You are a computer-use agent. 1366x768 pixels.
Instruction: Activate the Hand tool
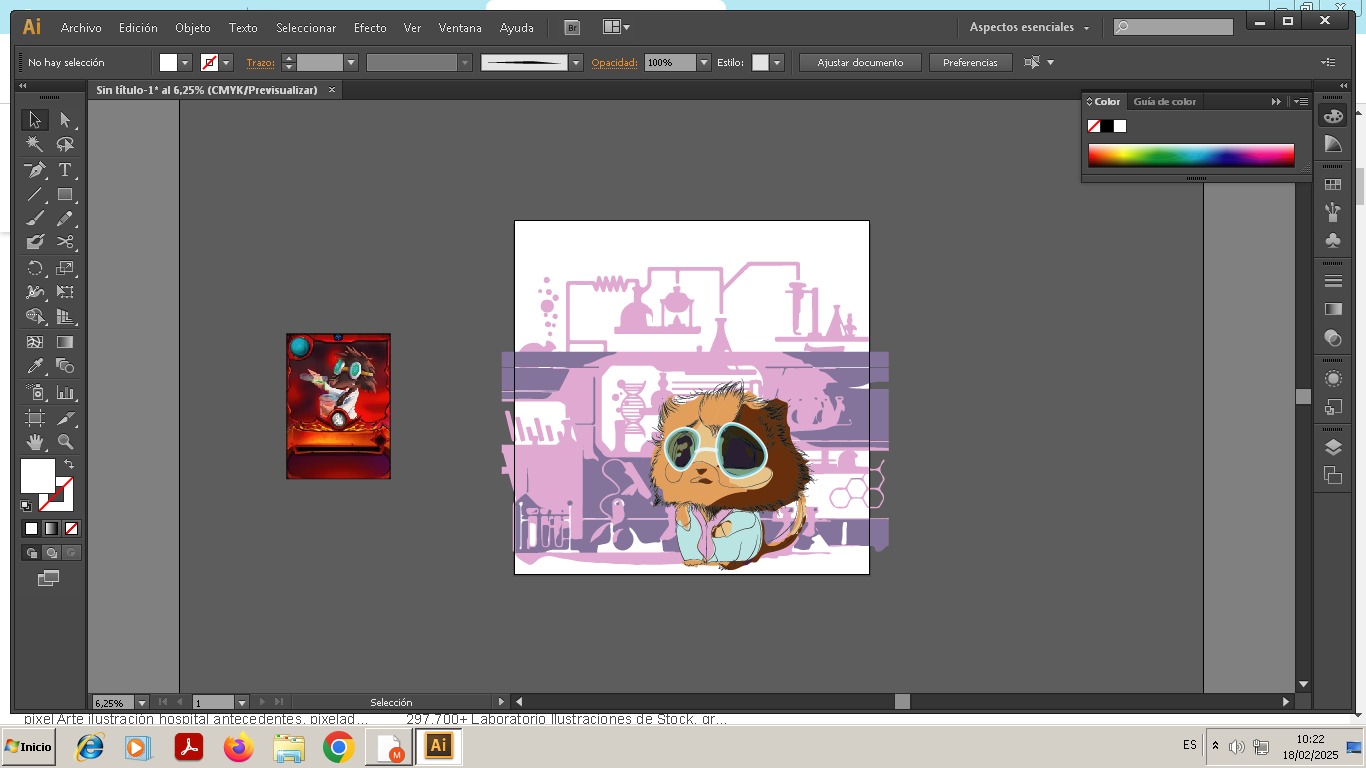click(35, 441)
